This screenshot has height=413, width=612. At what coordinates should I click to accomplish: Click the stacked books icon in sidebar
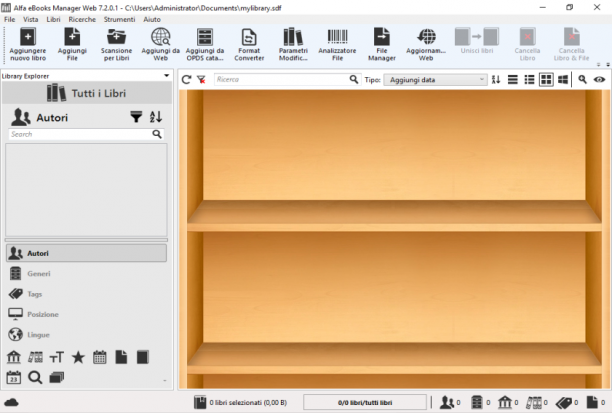click(x=57, y=377)
